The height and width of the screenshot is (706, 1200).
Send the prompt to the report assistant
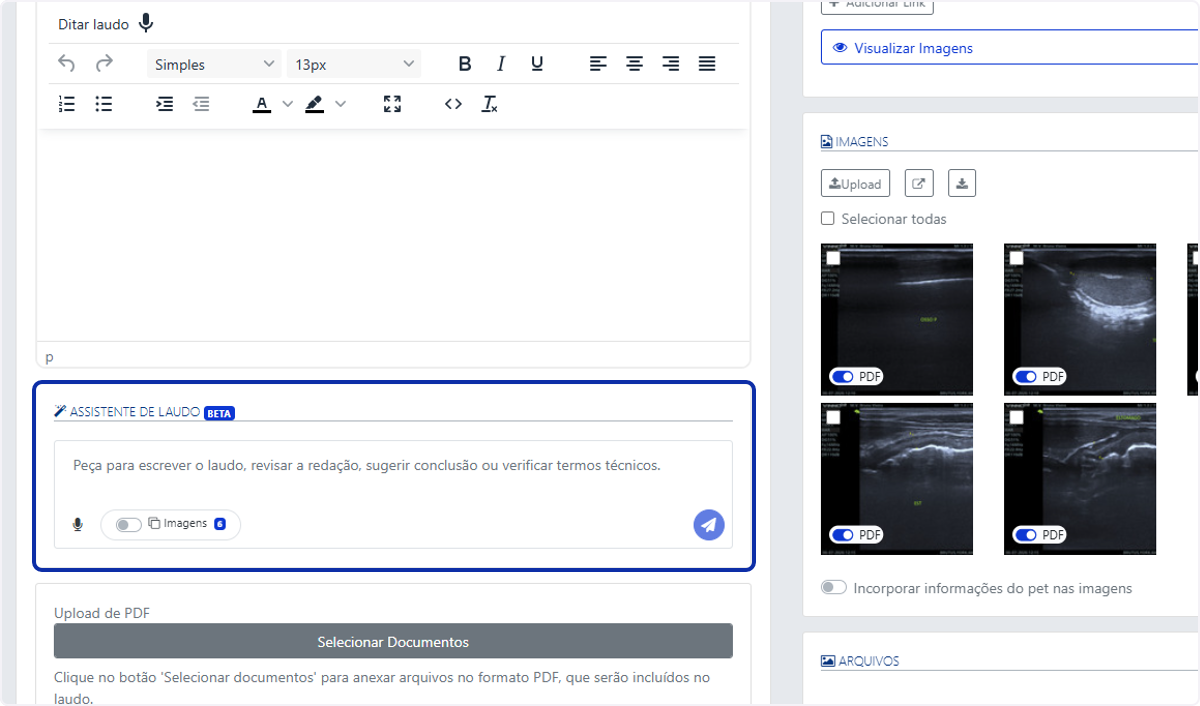click(x=709, y=524)
